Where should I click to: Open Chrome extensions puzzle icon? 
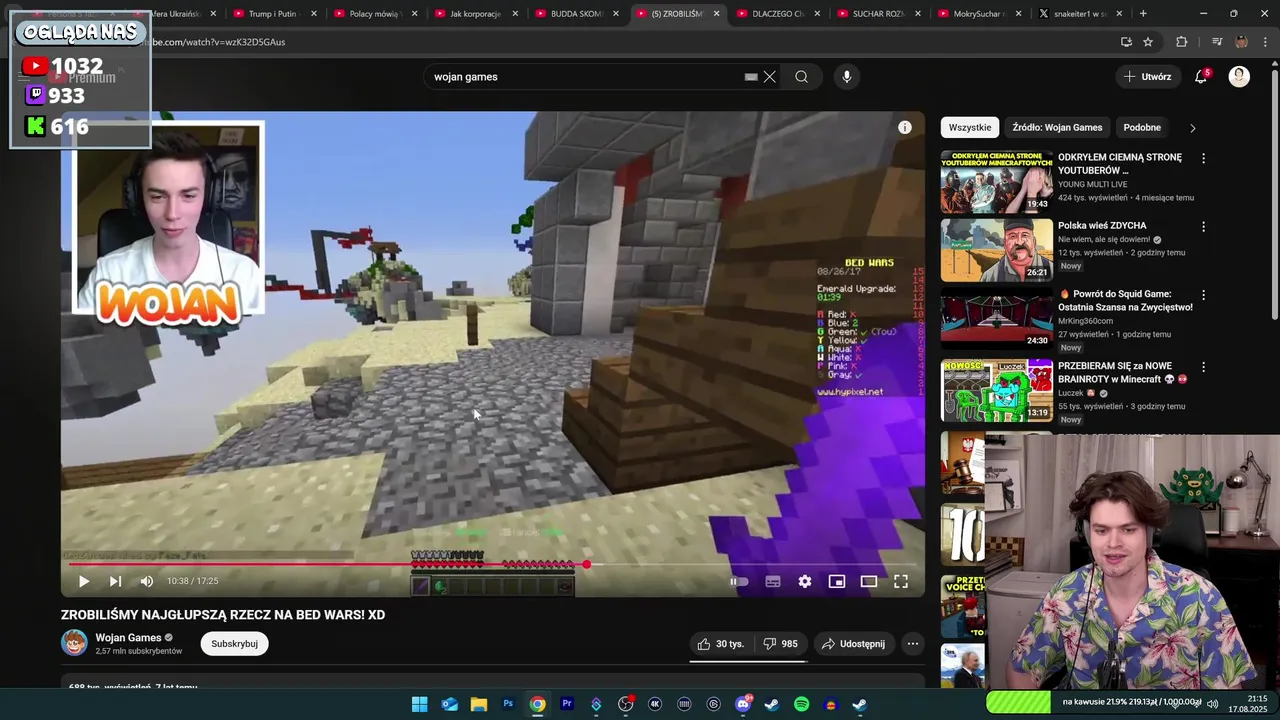click(1182, 42)
